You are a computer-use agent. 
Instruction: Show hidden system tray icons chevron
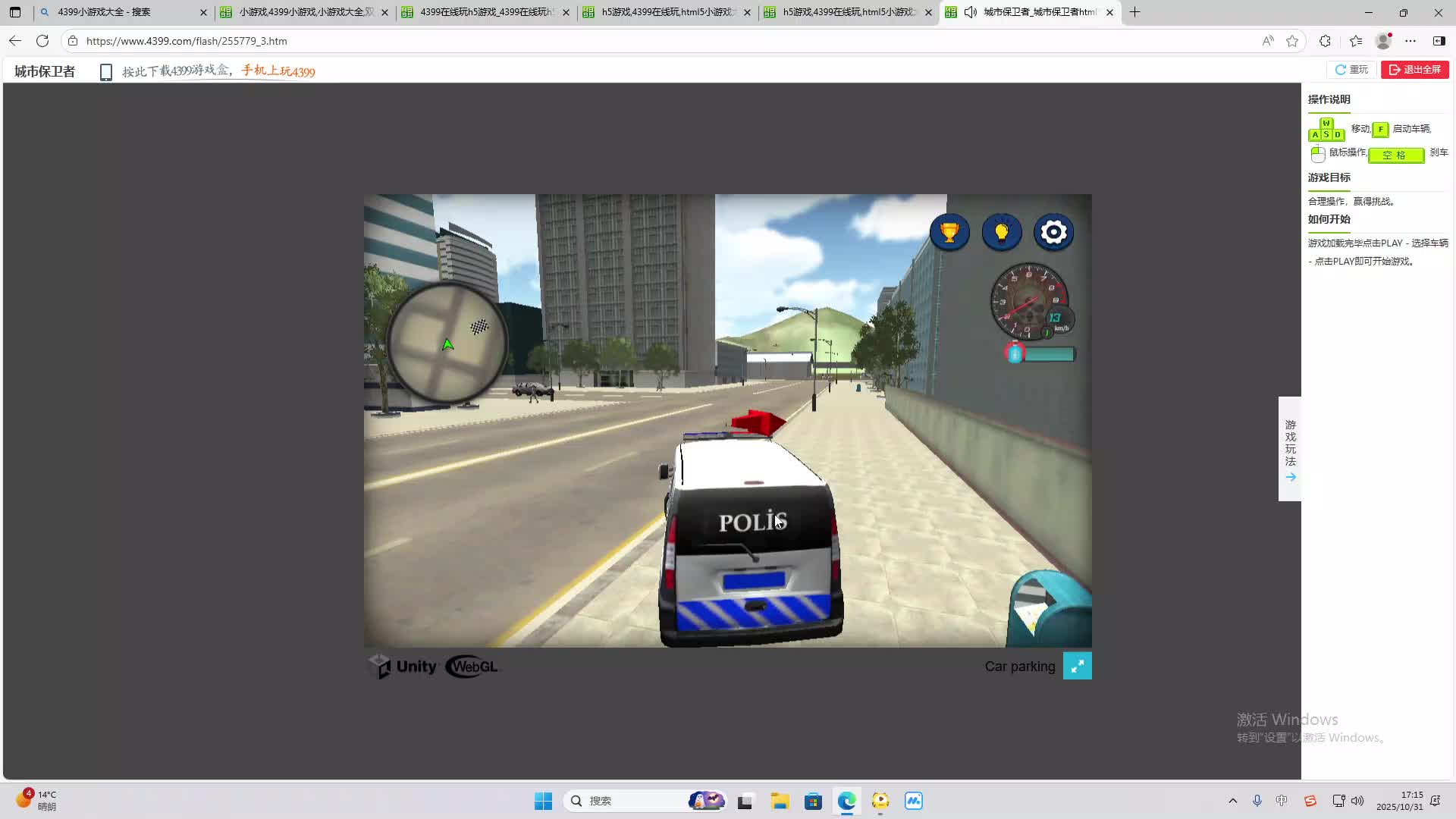coord(1232,801)
